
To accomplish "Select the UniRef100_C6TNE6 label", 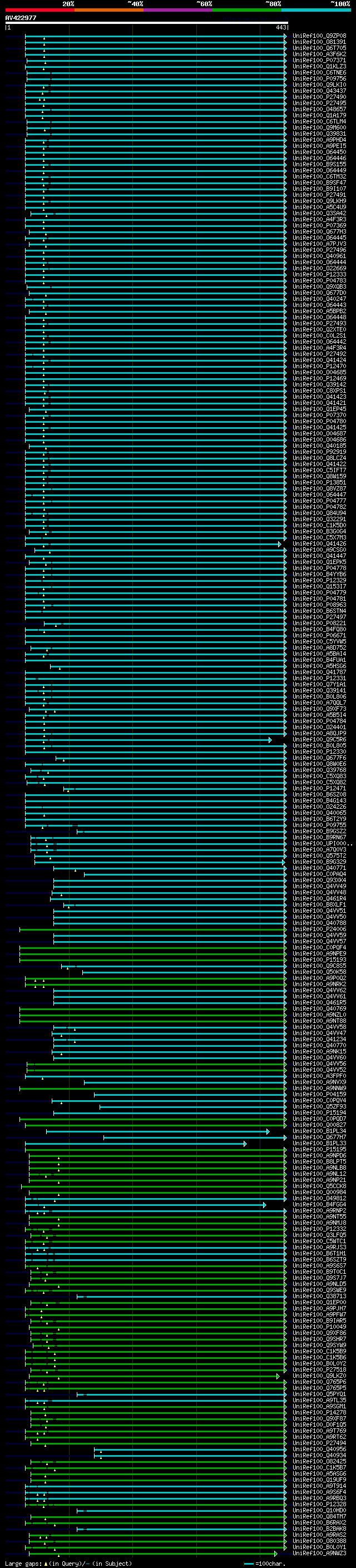I will (319, 72).
